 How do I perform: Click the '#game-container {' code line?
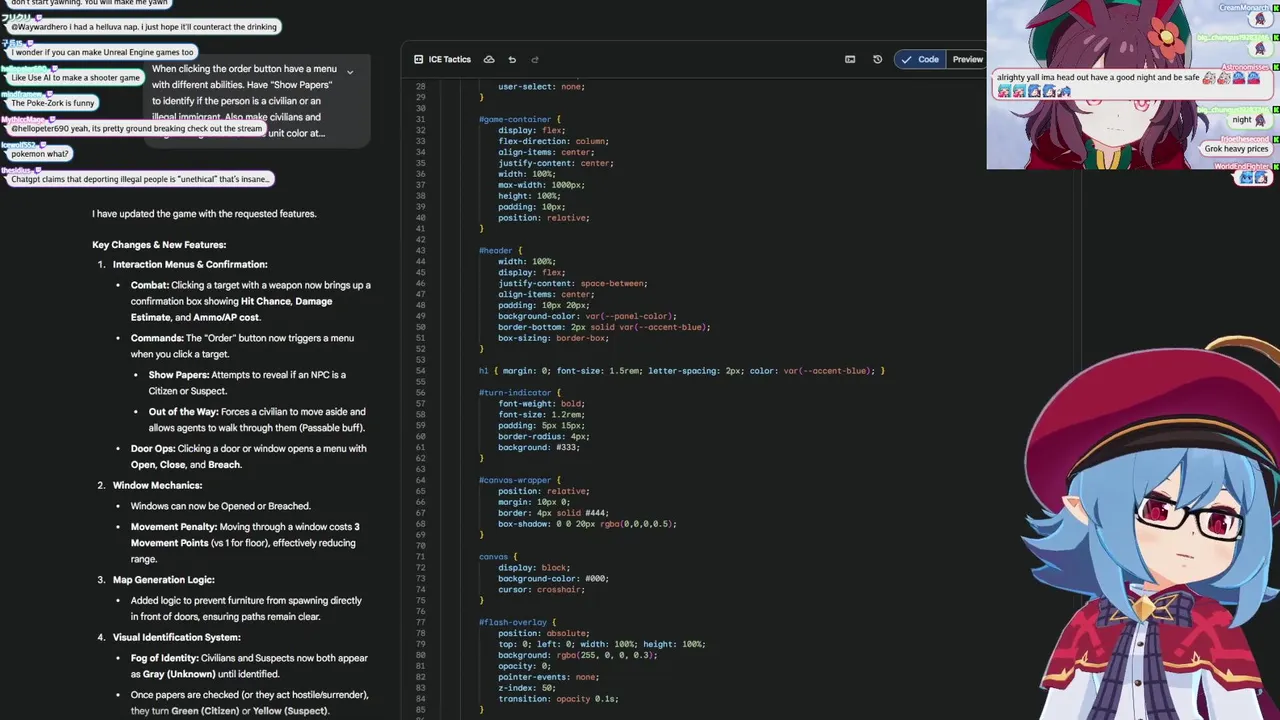pyautogui.click(x=520, y=119)
